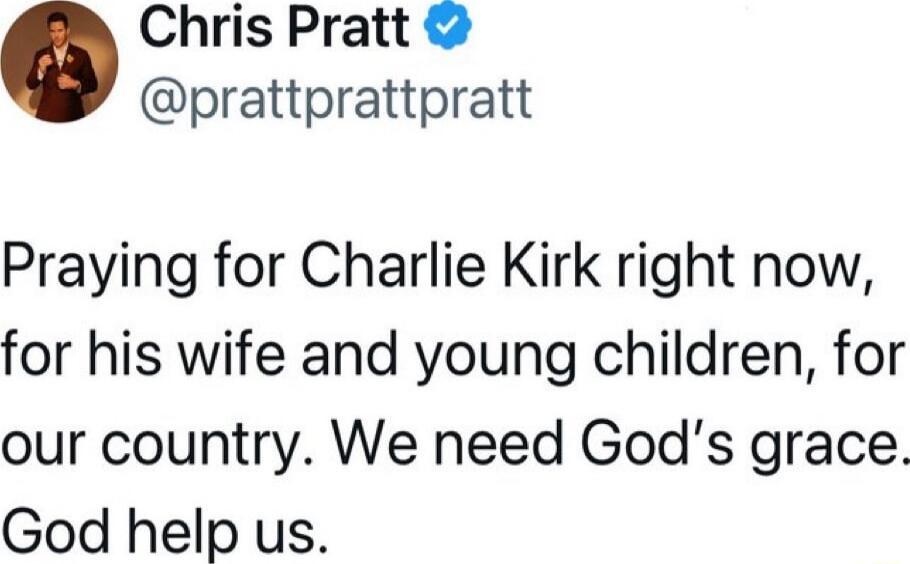Click the blue verified checkmark badge

pyautogui.click(x=447, y=27)
